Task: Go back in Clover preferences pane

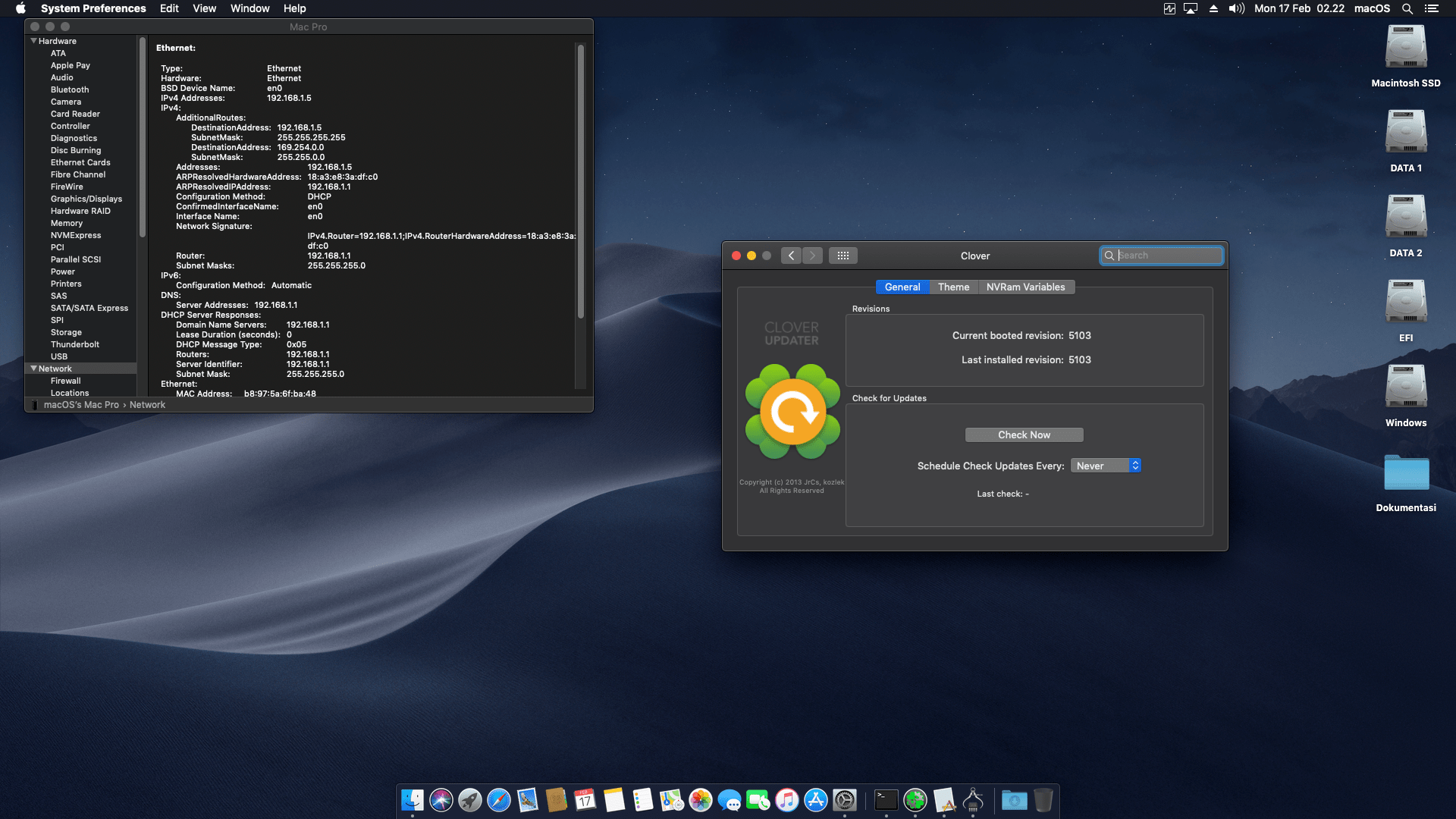Action: coord(791,256)
